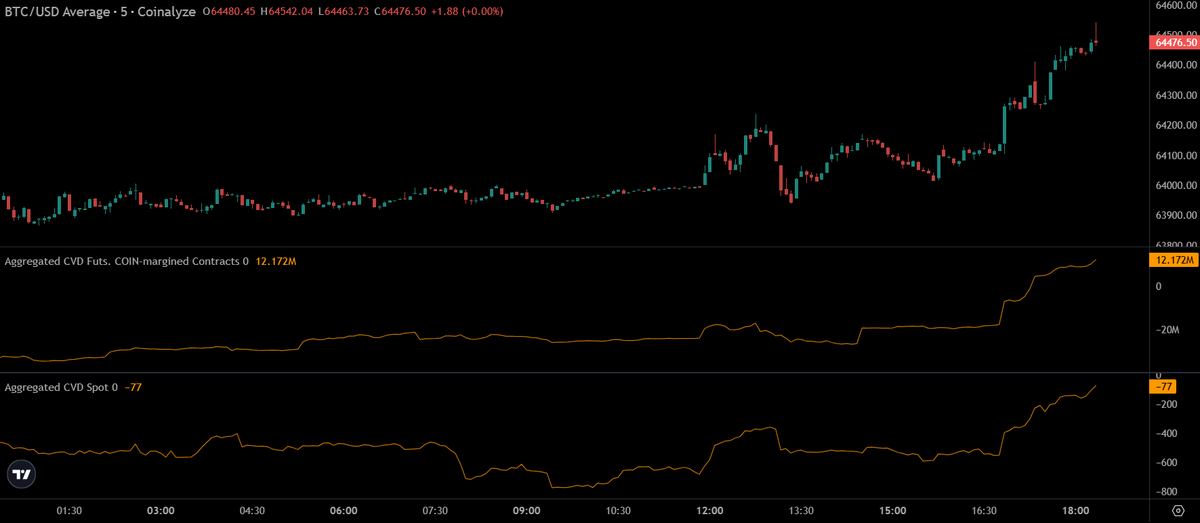Click the 07:30 time axis label

(435, 510)
